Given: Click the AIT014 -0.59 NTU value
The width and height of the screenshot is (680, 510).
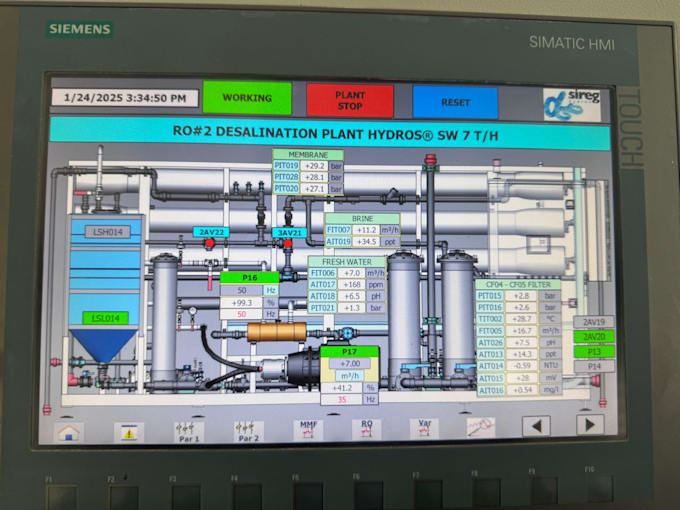Looking at the screenshot, I should click(522, 366).
